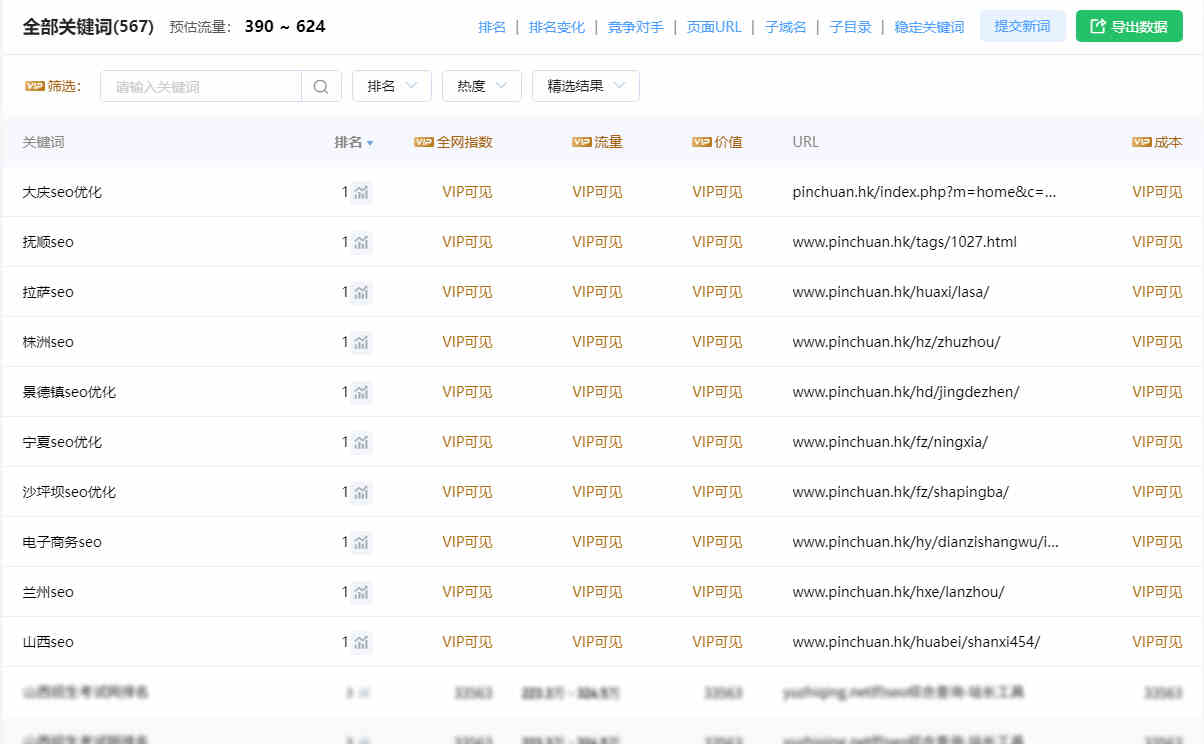View chart icon for 景德镇seo优化 row

click(x=361, y=392)
